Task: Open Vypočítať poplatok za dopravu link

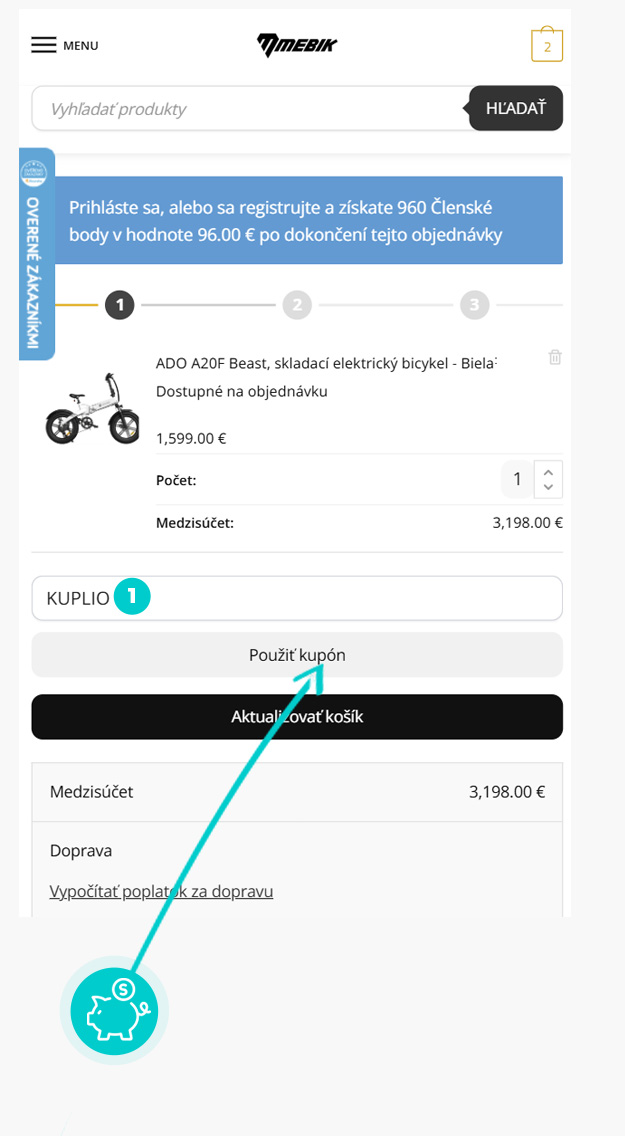Action: [162, 891]
